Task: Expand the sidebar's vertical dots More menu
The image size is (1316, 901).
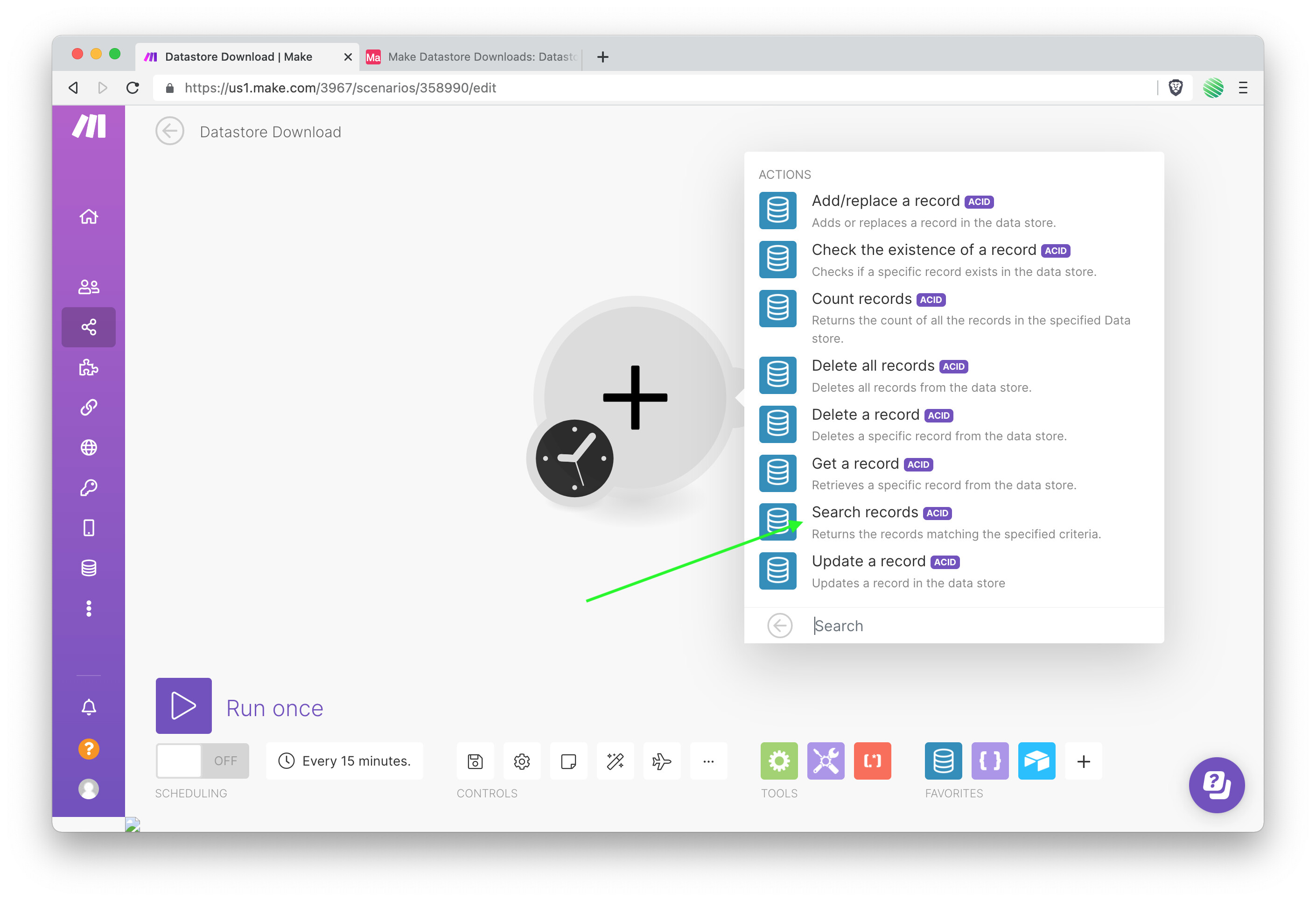Action: pyautogui.click(x=88, y=608)
